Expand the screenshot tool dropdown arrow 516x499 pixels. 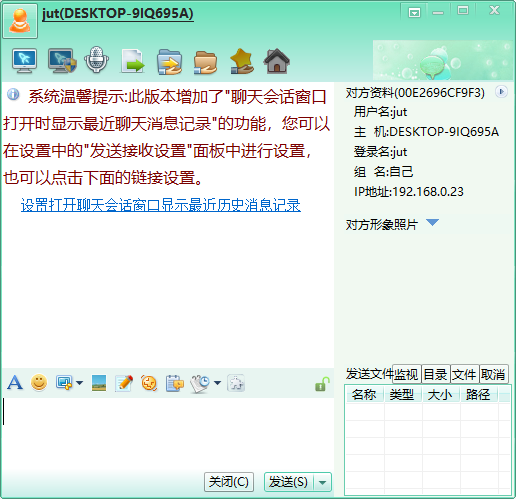tap(80, 383)
